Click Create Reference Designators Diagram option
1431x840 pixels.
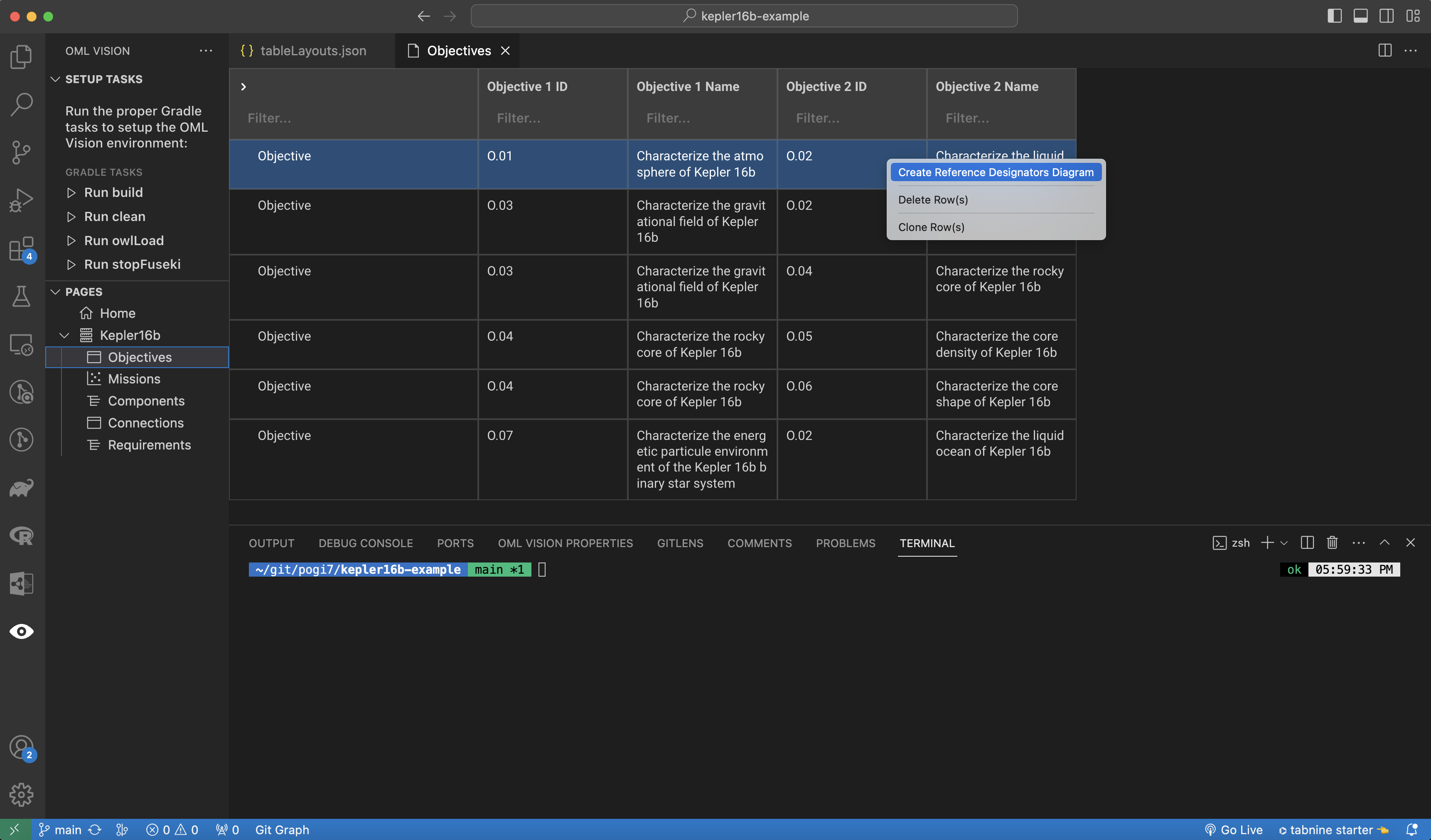[996, 172]
